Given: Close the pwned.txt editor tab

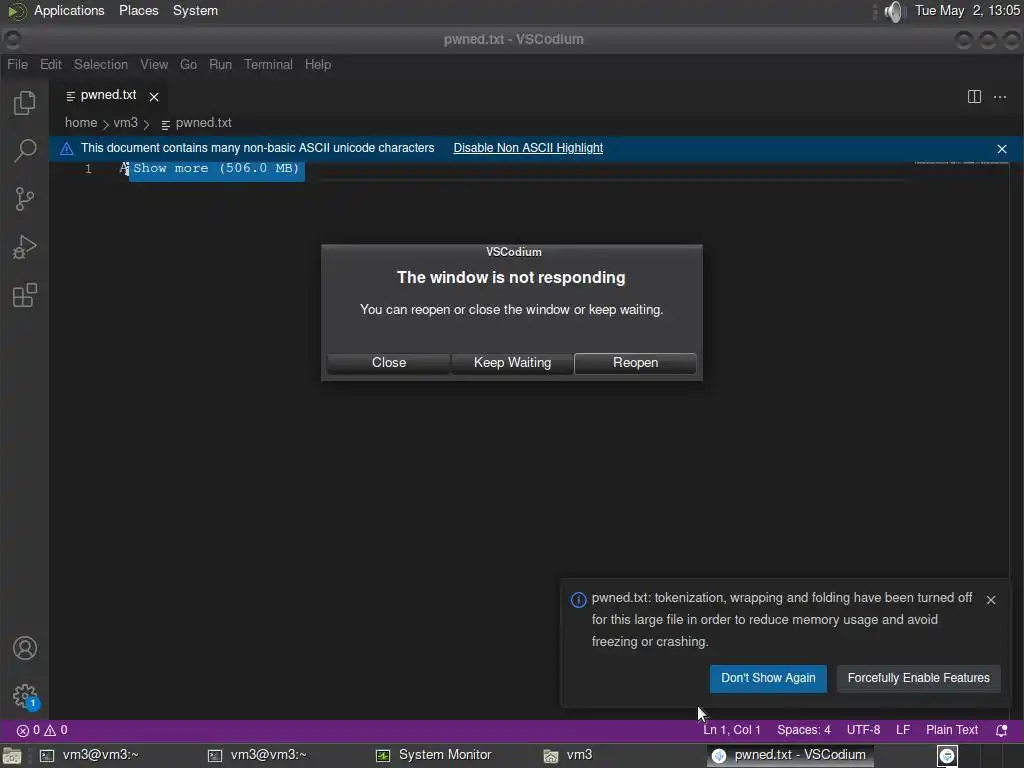Looking at the screenshot, I should 154,97.
